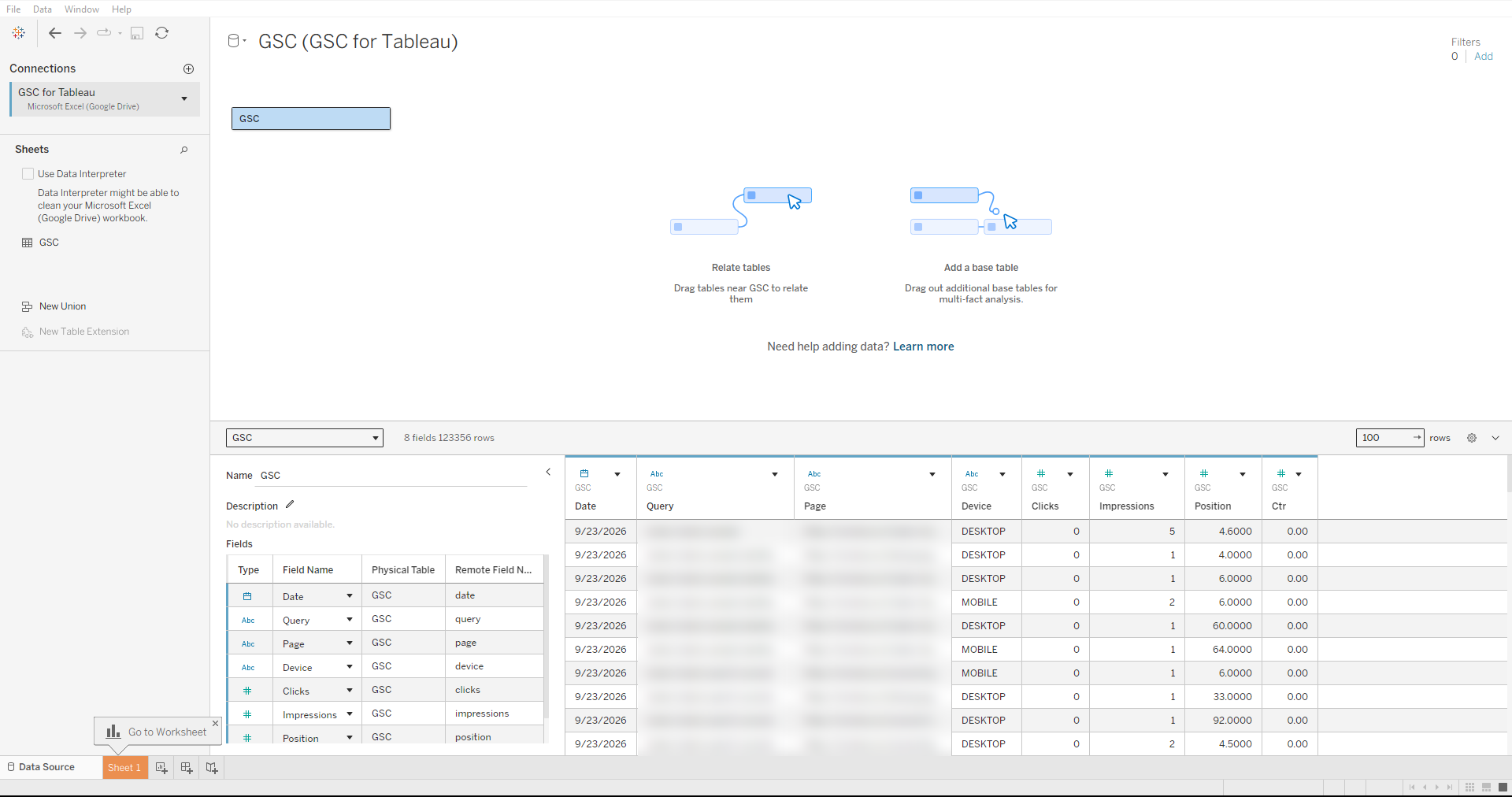Go back with the left arrow icon

55,33
